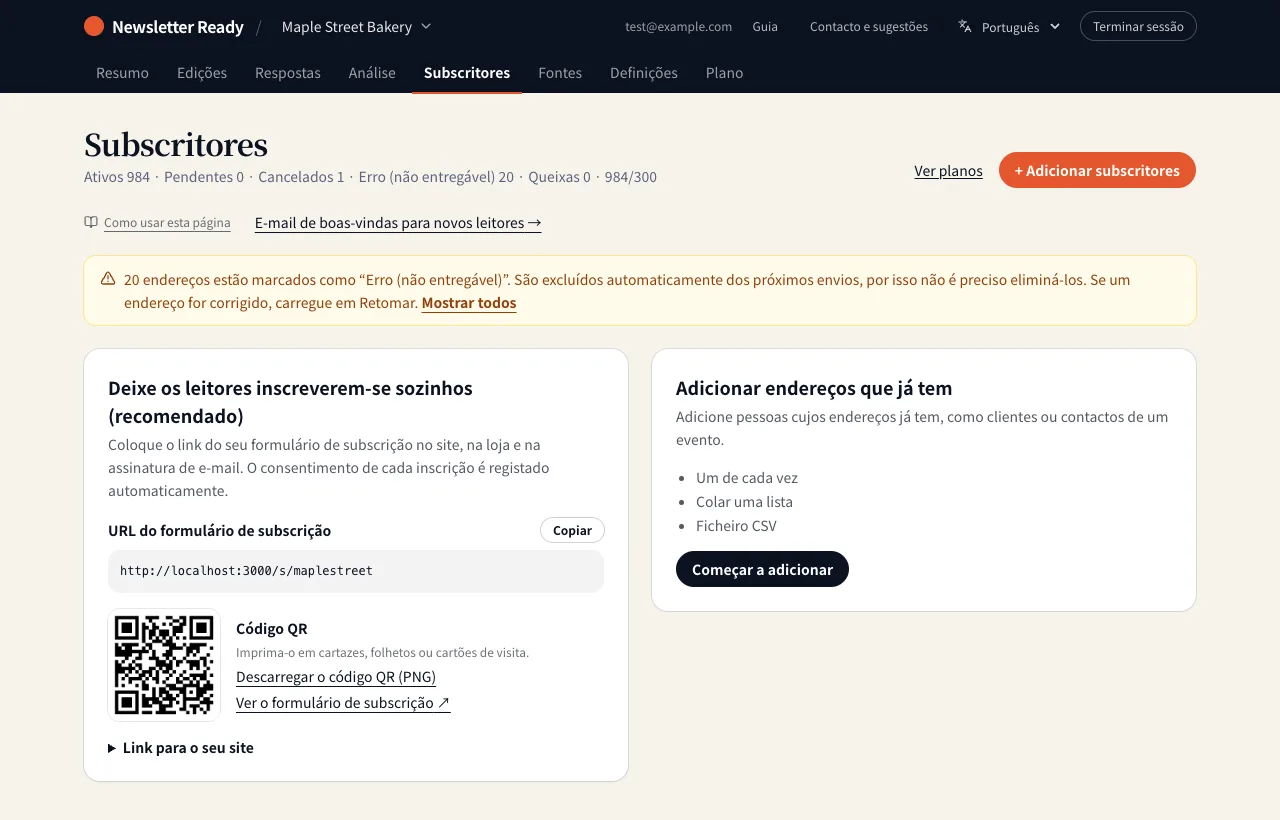The height and width of the screenshot is (820, 1280).
Task: Open the Edições tab
Action: coord(202,72)
